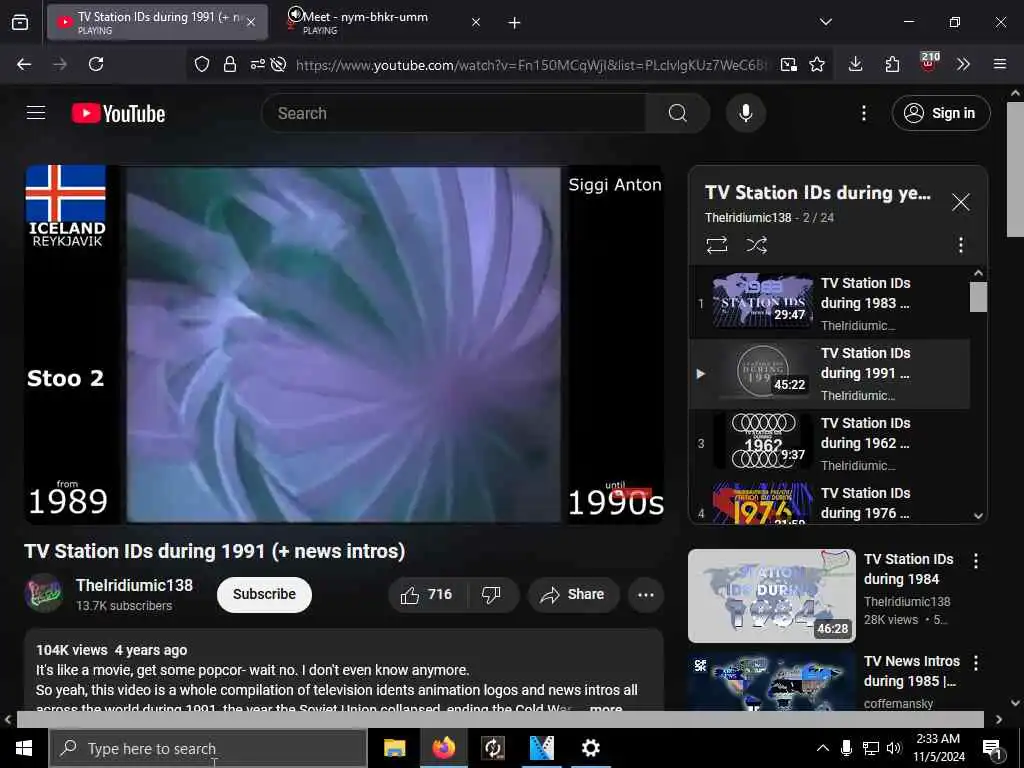Switch to Meet nym-bhkr-umm tab
This screenshot has width=1024, height=768.
click(384, 22)
